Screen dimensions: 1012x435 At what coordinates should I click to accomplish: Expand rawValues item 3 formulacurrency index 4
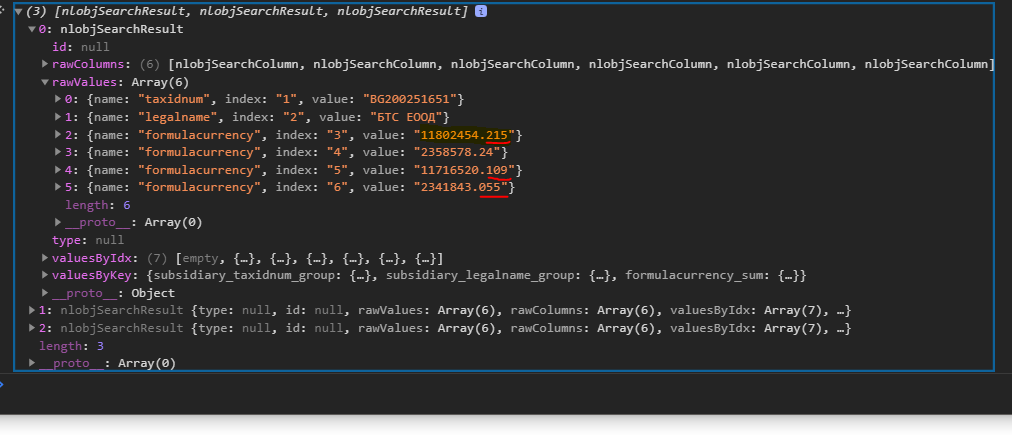click(59, 152)
